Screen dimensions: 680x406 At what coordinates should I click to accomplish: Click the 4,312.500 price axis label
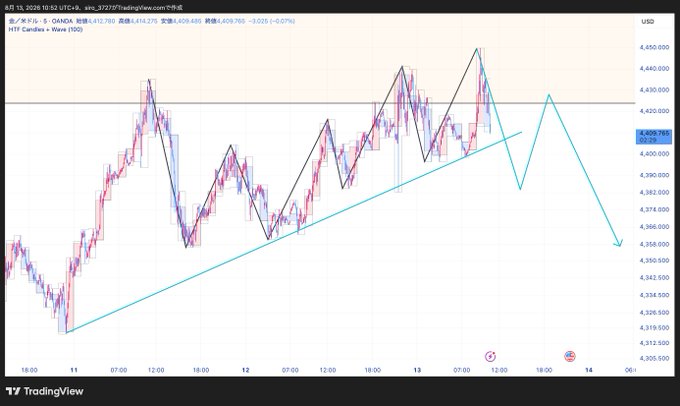[654, 343]
